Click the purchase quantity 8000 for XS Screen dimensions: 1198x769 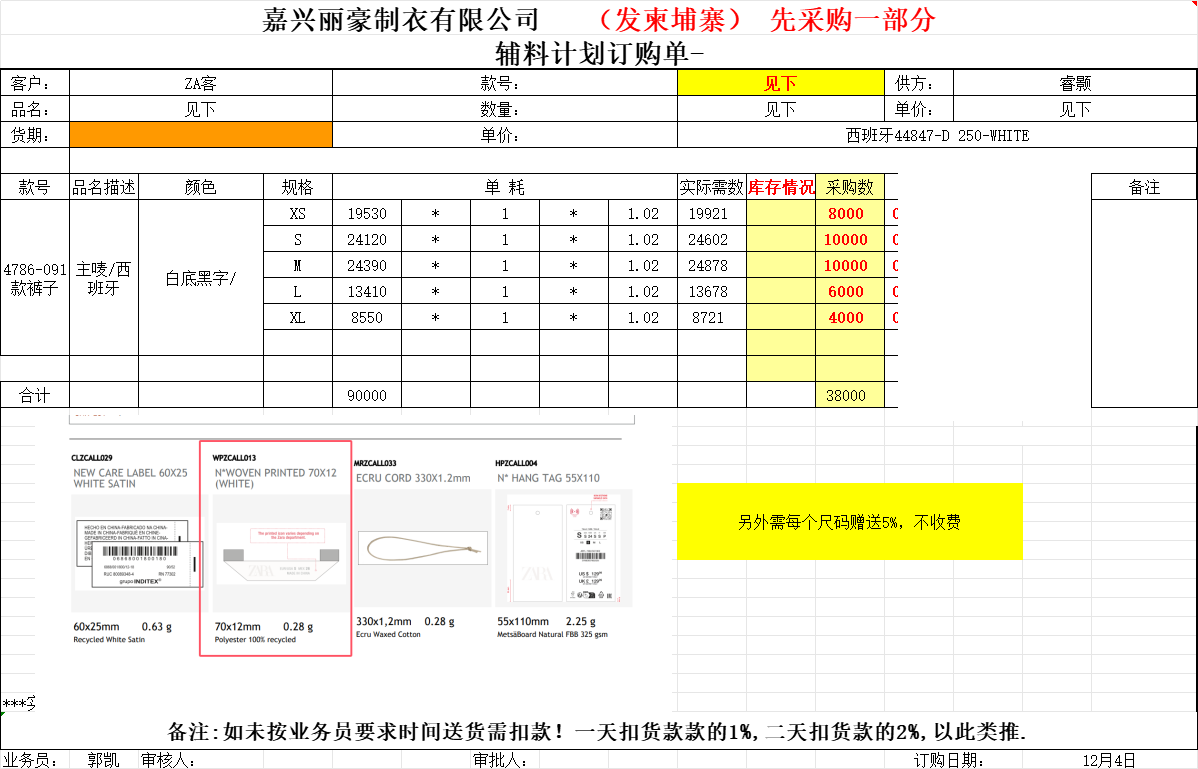click(x=845, y=214)
